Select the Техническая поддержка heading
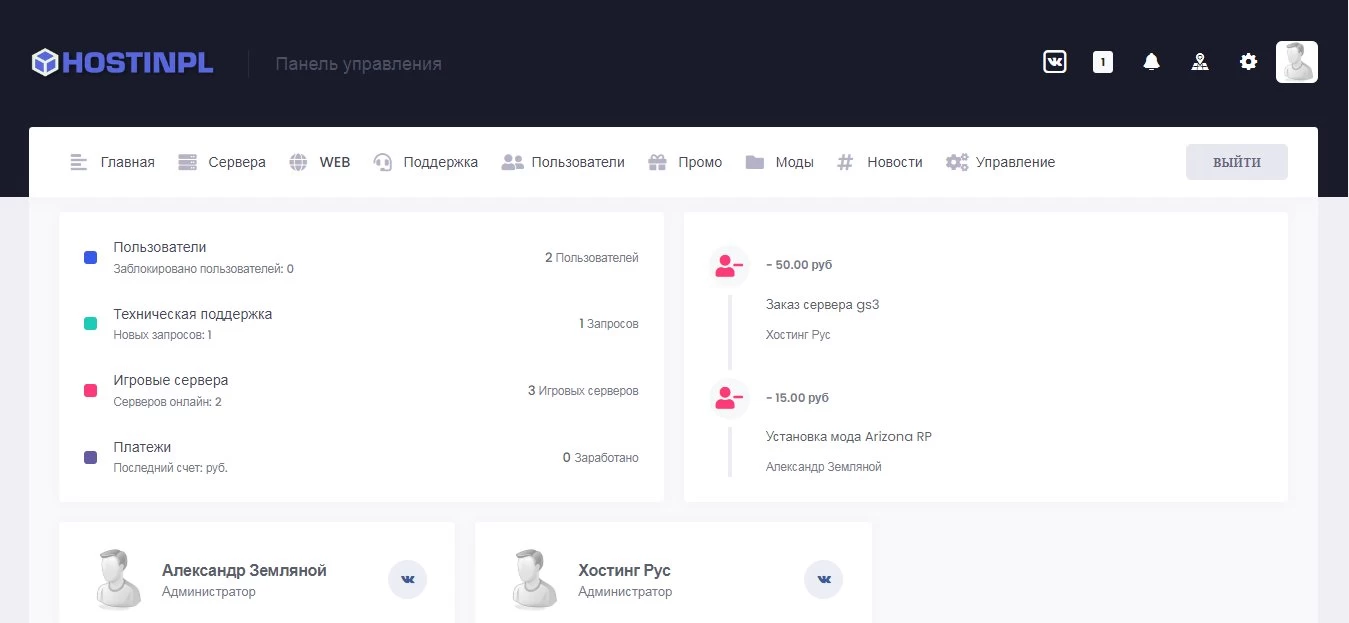1349x623 pixels. pos(193,314)
